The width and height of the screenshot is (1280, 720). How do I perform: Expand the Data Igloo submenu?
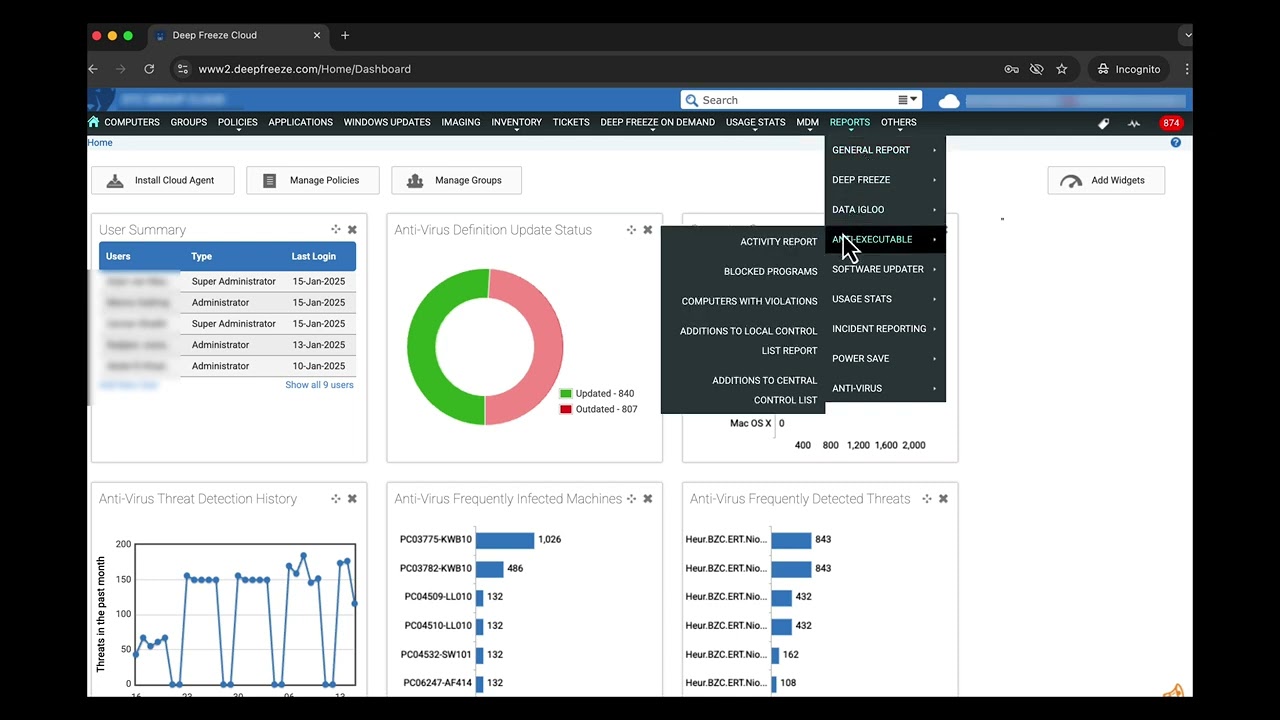point(885,210)
